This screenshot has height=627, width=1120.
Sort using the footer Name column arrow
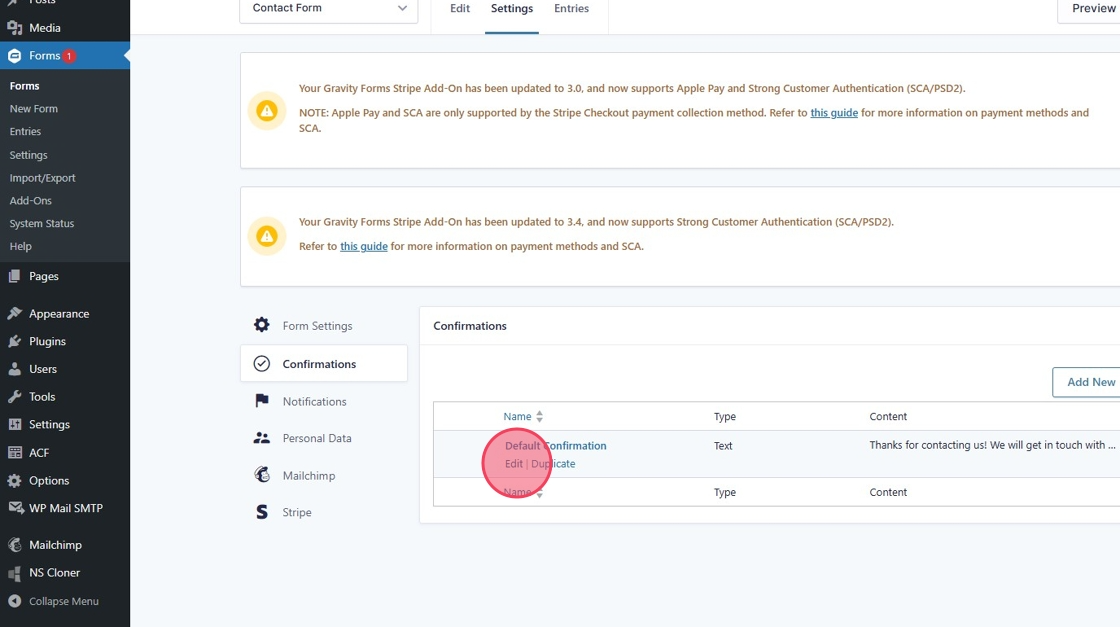[x=539, y=494]
